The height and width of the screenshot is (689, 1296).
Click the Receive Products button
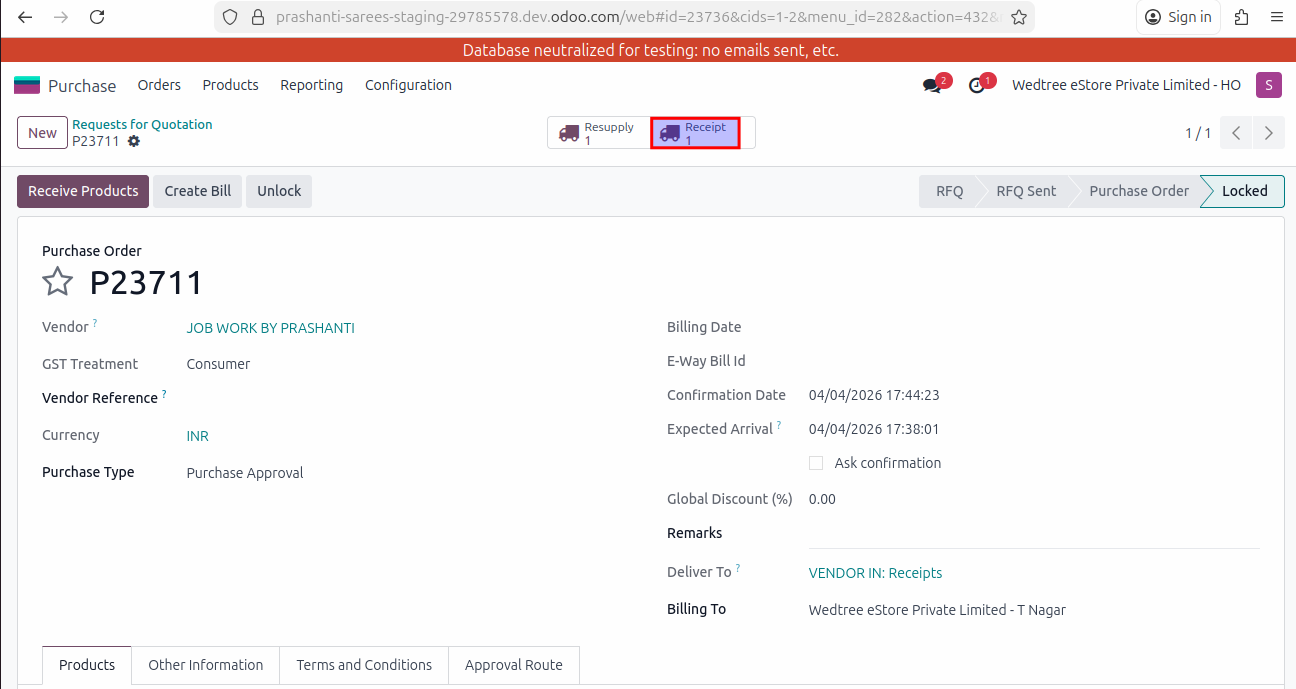(83, 191)
